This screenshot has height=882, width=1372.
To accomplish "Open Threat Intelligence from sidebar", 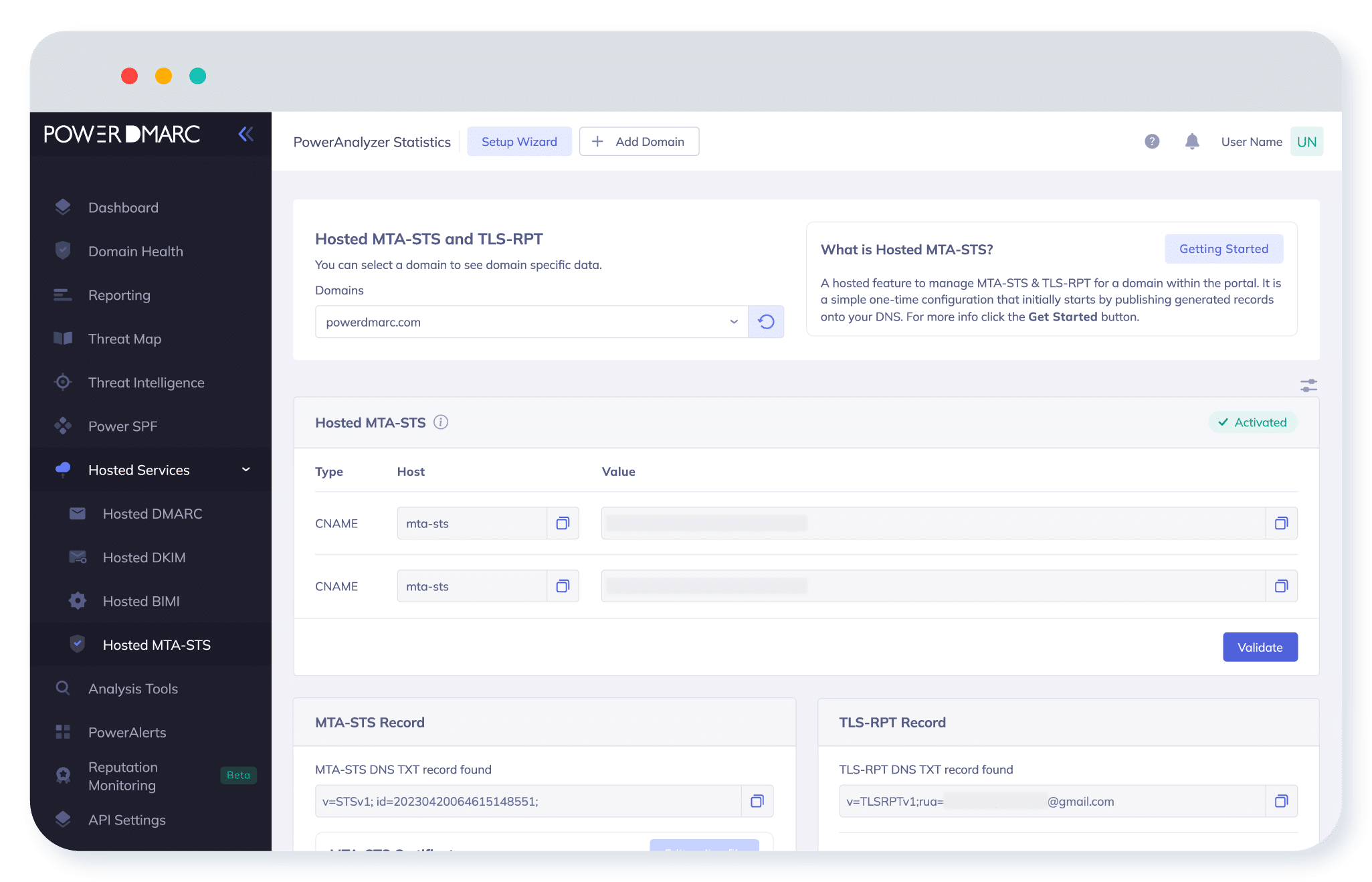I will pyautogui.click(x=146, y=383).
